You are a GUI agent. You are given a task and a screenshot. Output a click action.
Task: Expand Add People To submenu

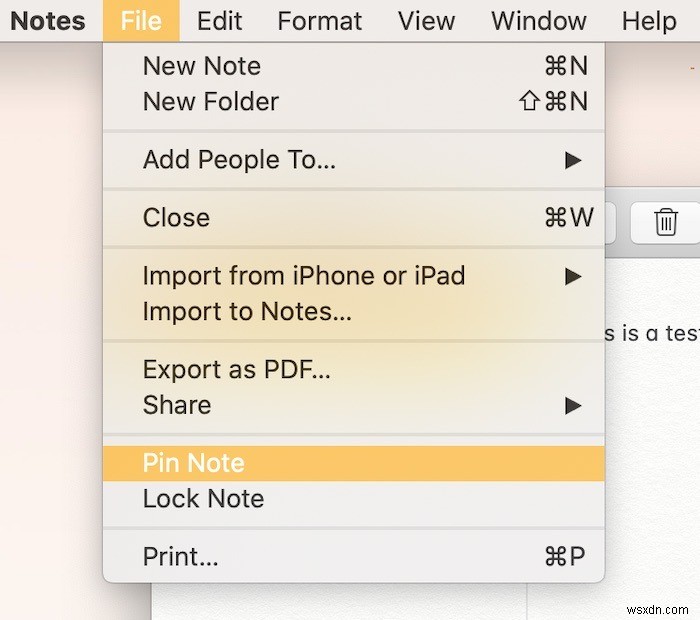click(x=354, y=160)
